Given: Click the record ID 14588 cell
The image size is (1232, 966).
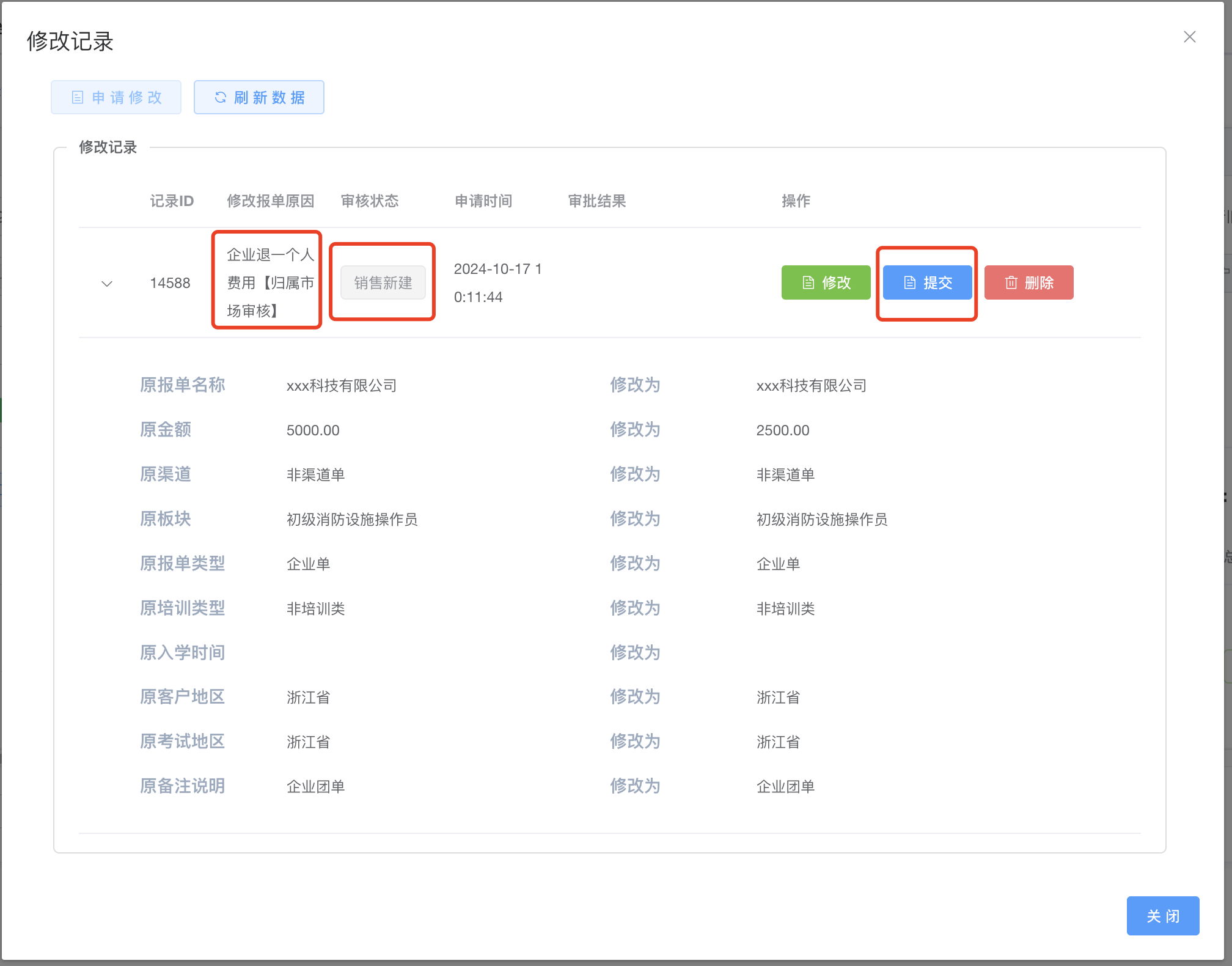Looking at the screenshot, I should [170, 283].
